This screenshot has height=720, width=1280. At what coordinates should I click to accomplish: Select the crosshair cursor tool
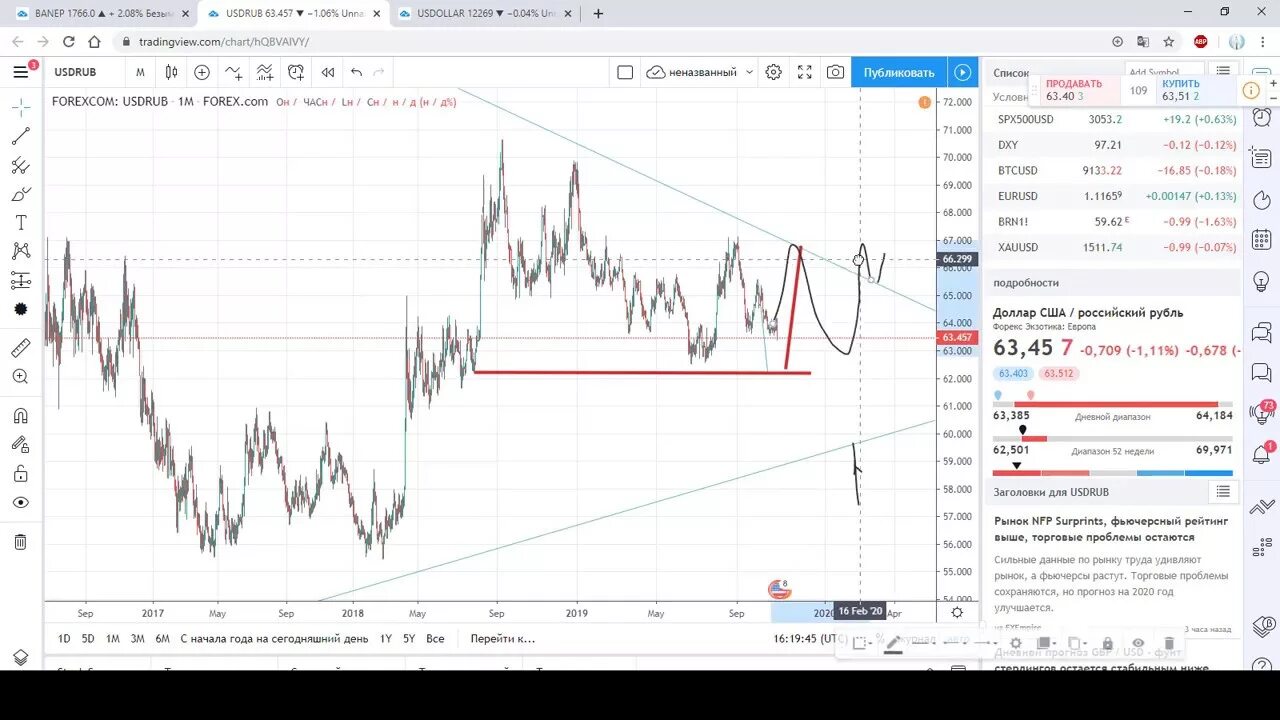pyautogui.click(x=20, y=107)
